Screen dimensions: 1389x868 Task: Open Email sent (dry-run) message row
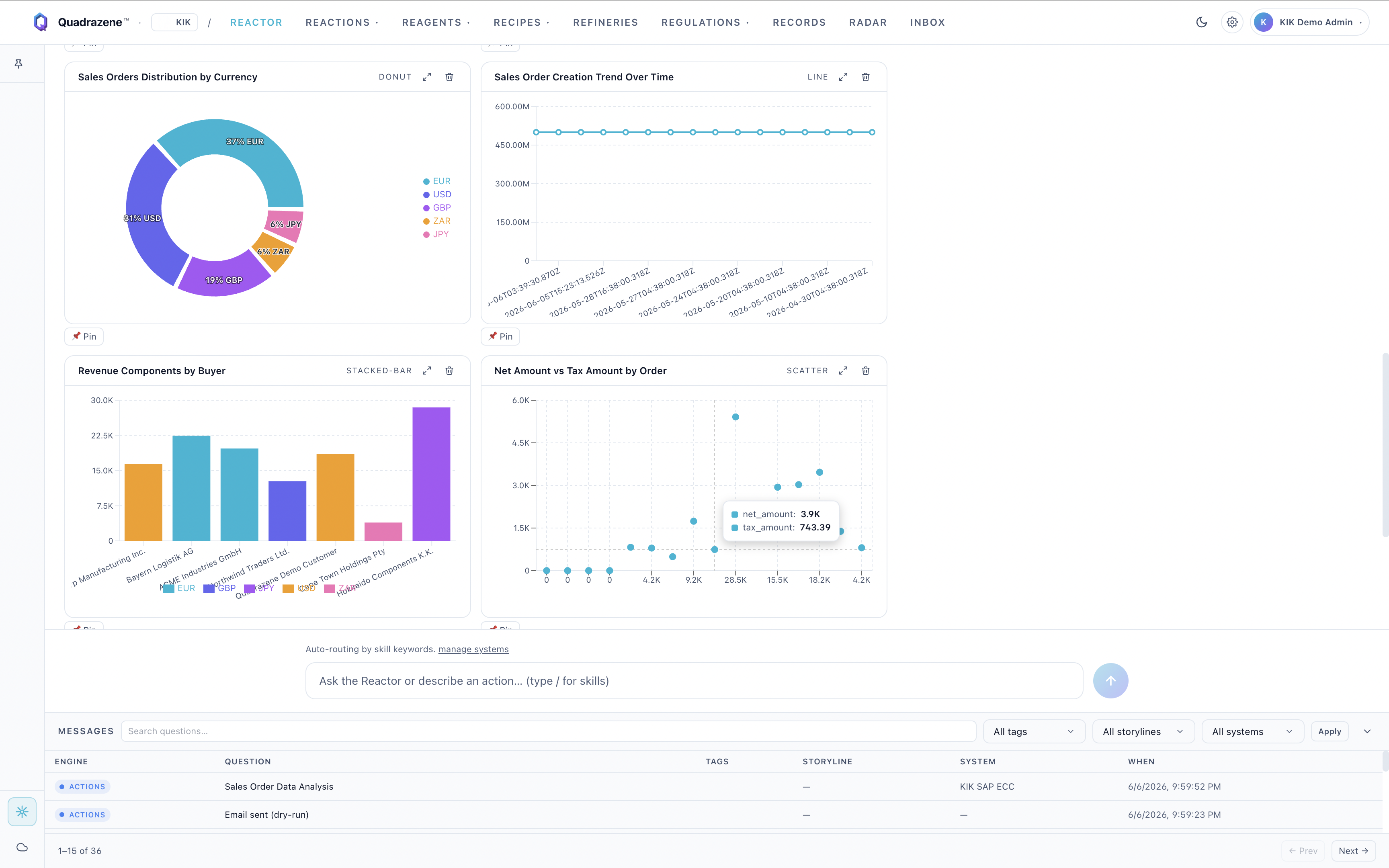713,815
